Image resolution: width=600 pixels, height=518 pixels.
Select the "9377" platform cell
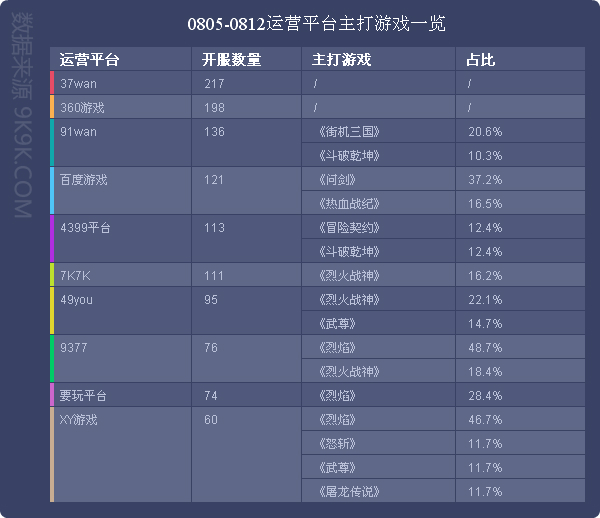[x=121, y=359]
